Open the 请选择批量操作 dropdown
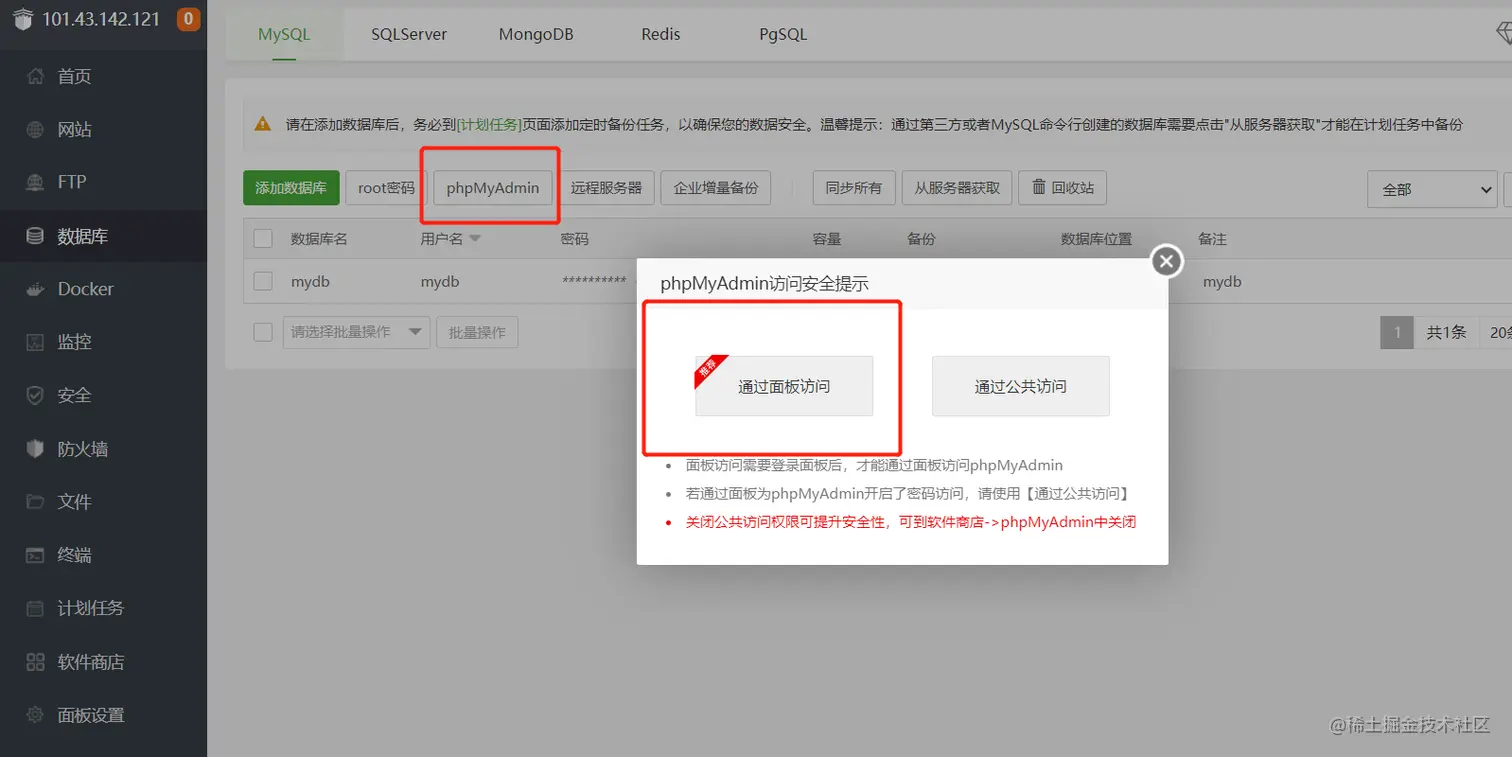 [x=356, y=332]
